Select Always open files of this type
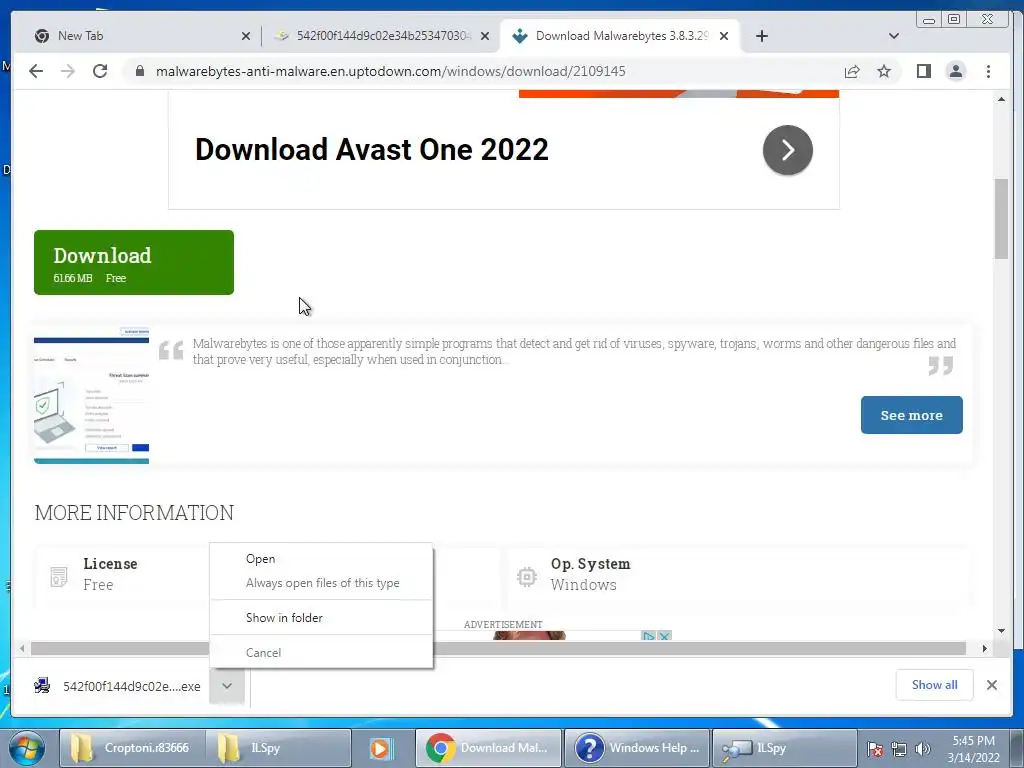 pyautogui.click(x=321, y=583)
